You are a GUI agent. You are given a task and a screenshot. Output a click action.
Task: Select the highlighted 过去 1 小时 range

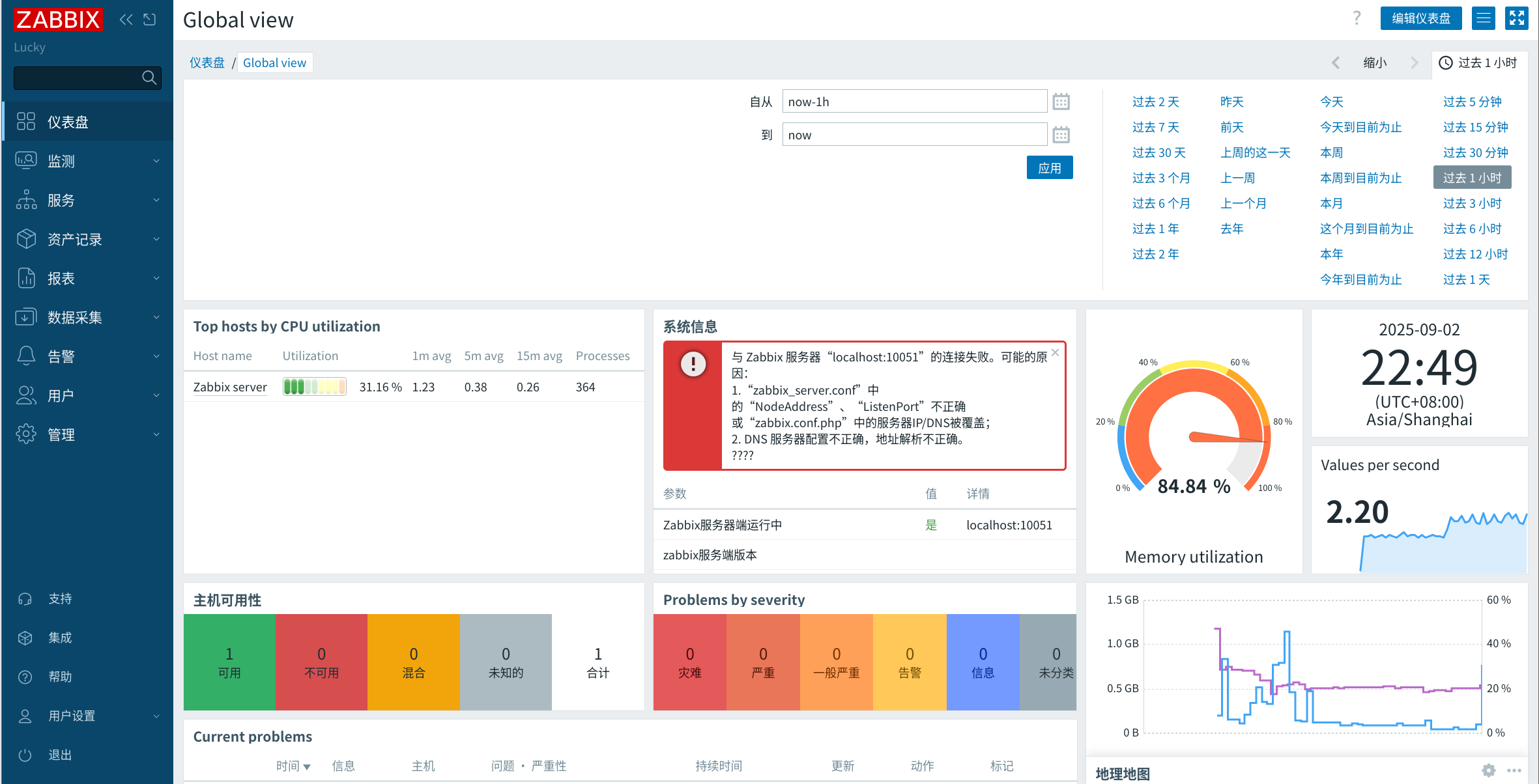tap(1473, 178)
